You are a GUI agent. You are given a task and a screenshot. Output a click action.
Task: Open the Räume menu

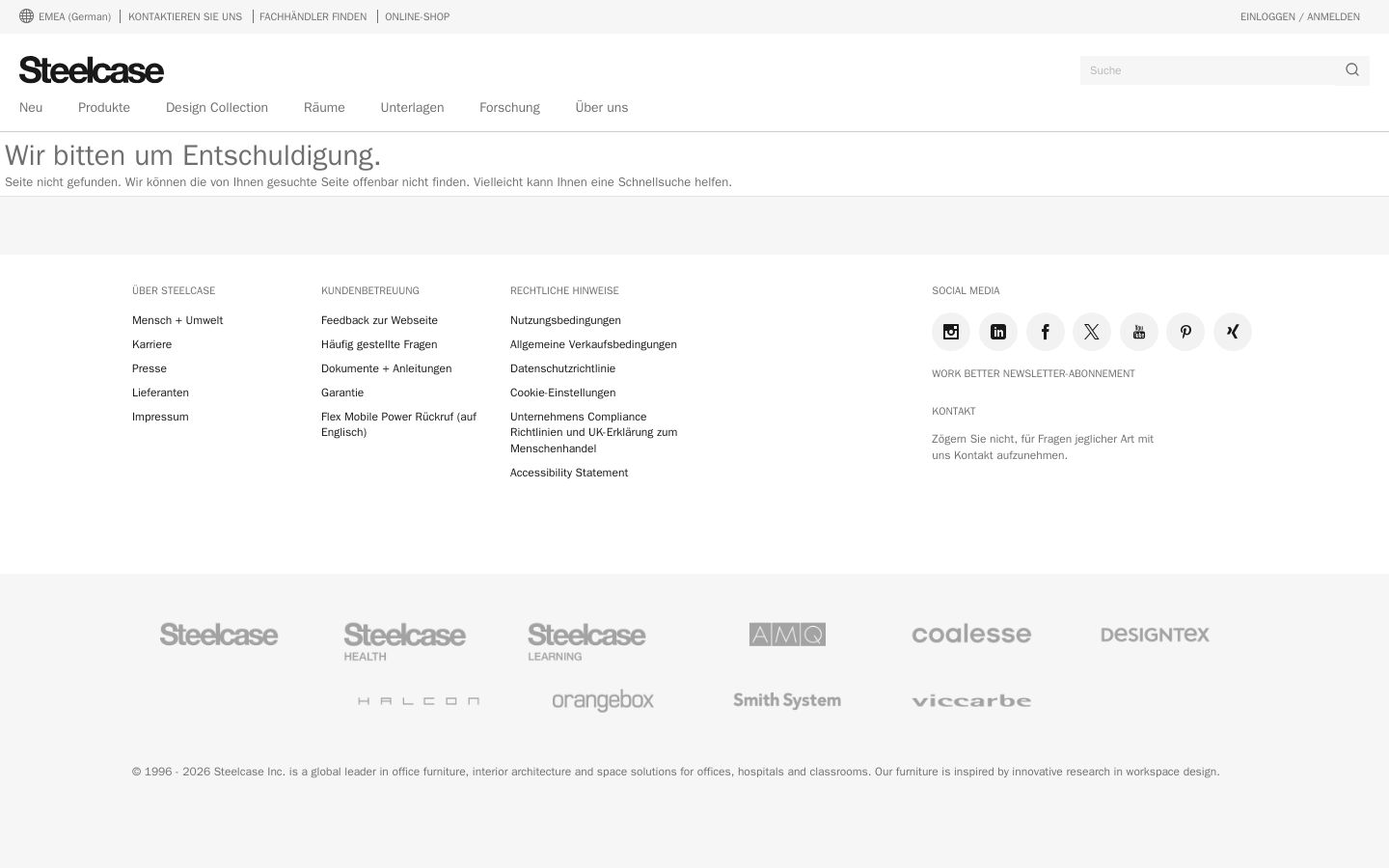pyautogui.click(x=324, y=108)
